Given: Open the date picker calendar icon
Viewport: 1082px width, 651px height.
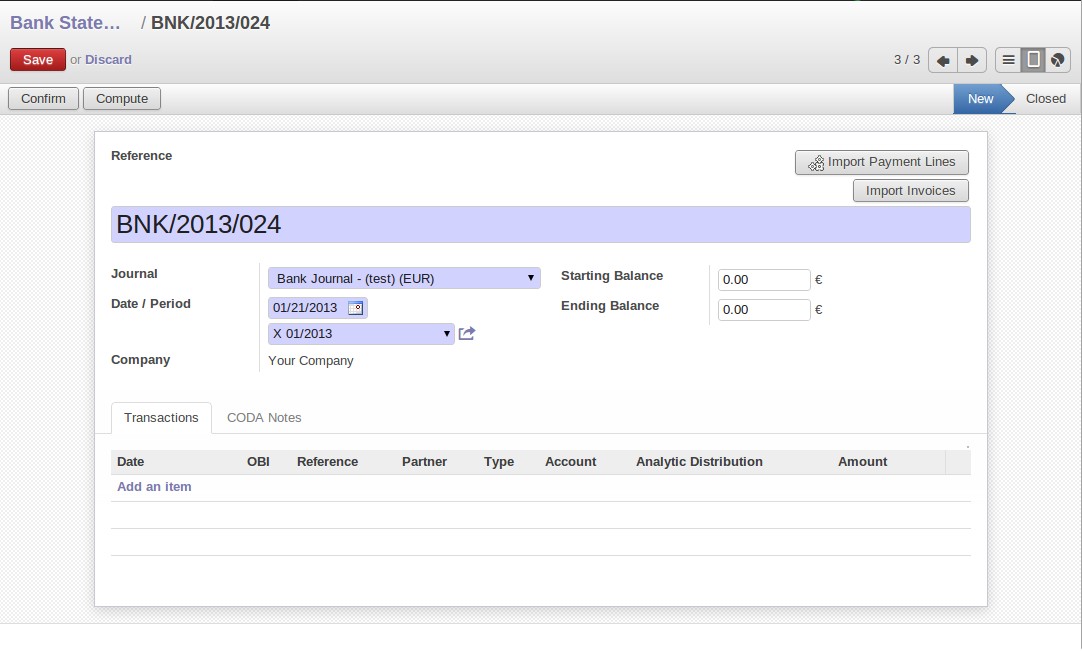Looking at the screenshot, I should point(356,308).
